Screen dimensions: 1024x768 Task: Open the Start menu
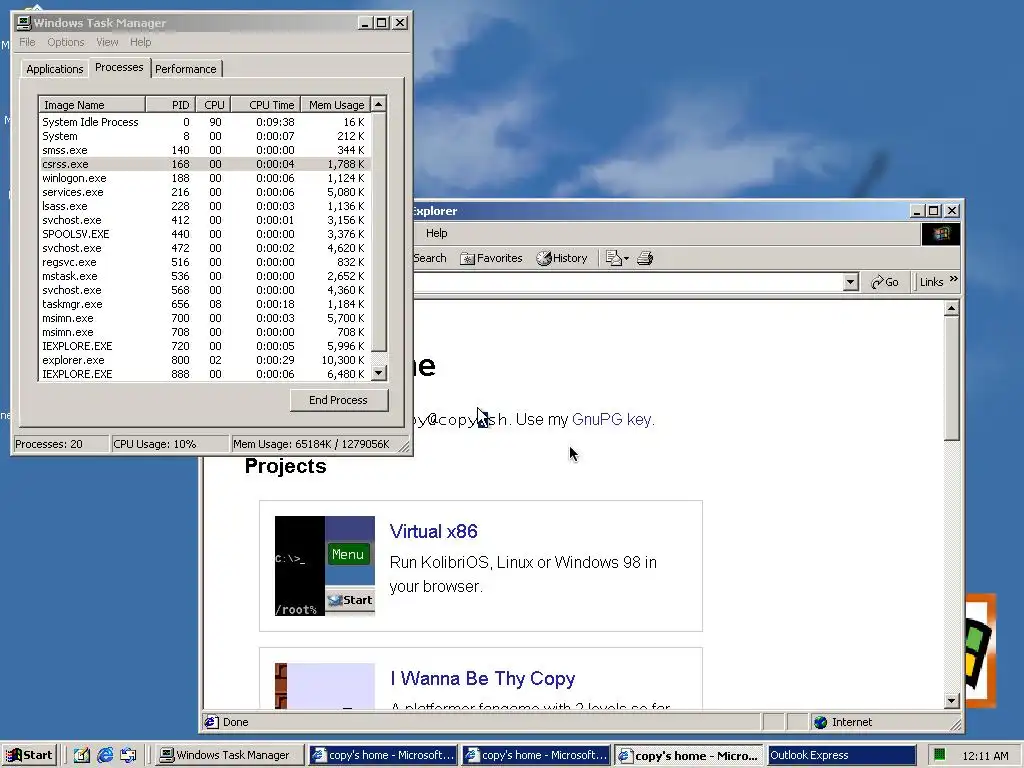click(29, 756)
